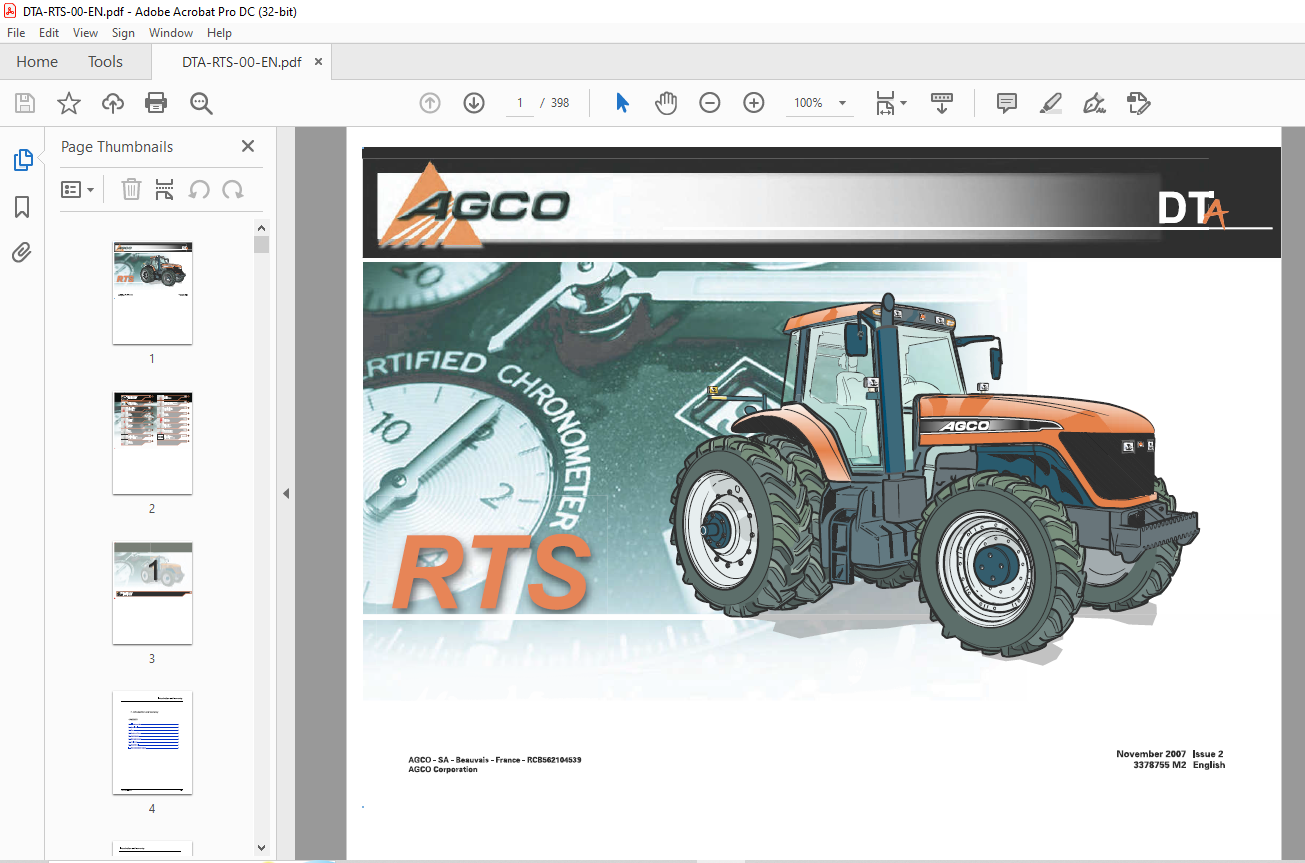Add a sticky note comment
This screenshot has height=863, width=1305.
1007,103
